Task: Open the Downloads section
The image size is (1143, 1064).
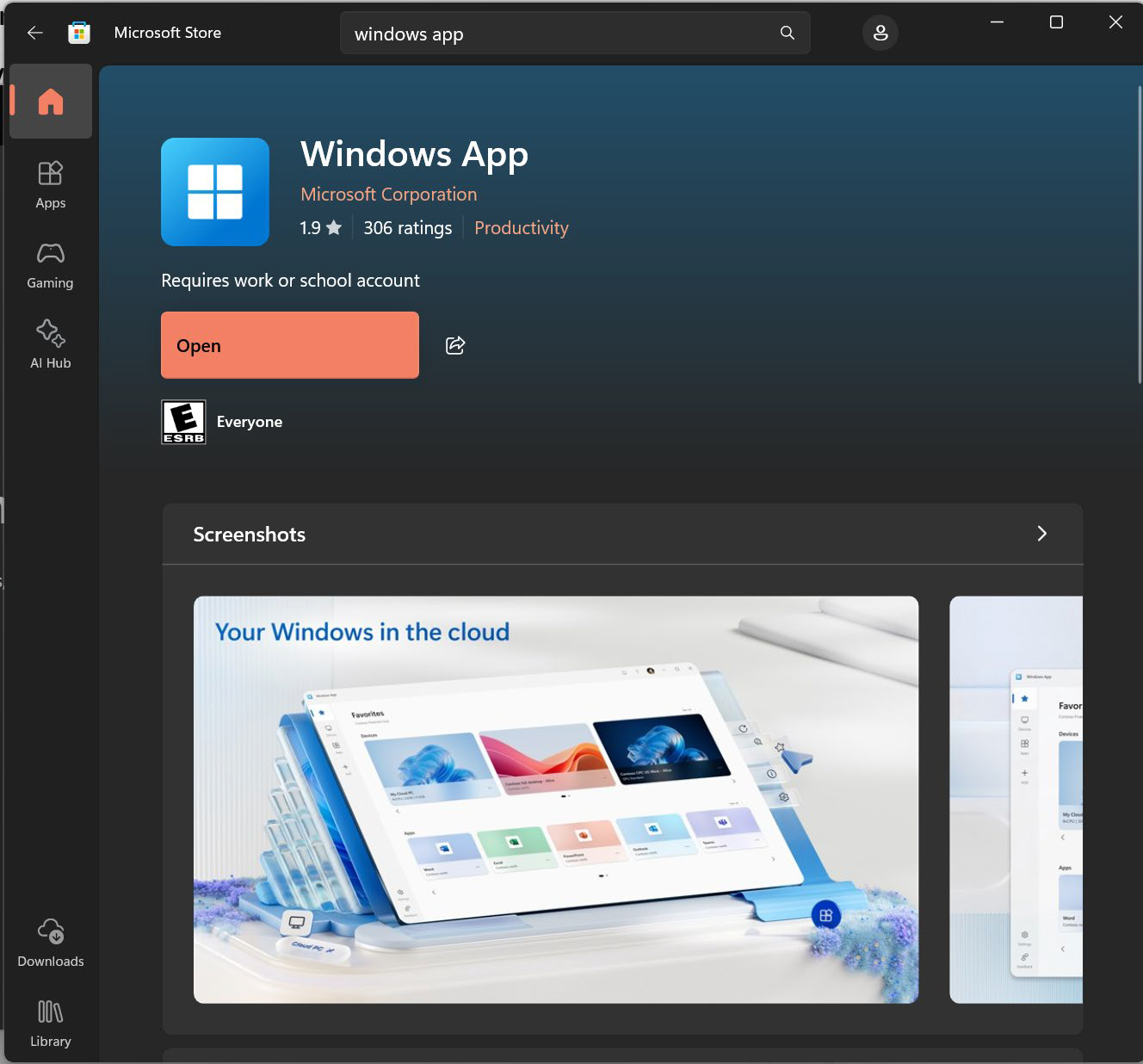Action: pyautogui.click(x=51, y=943)
